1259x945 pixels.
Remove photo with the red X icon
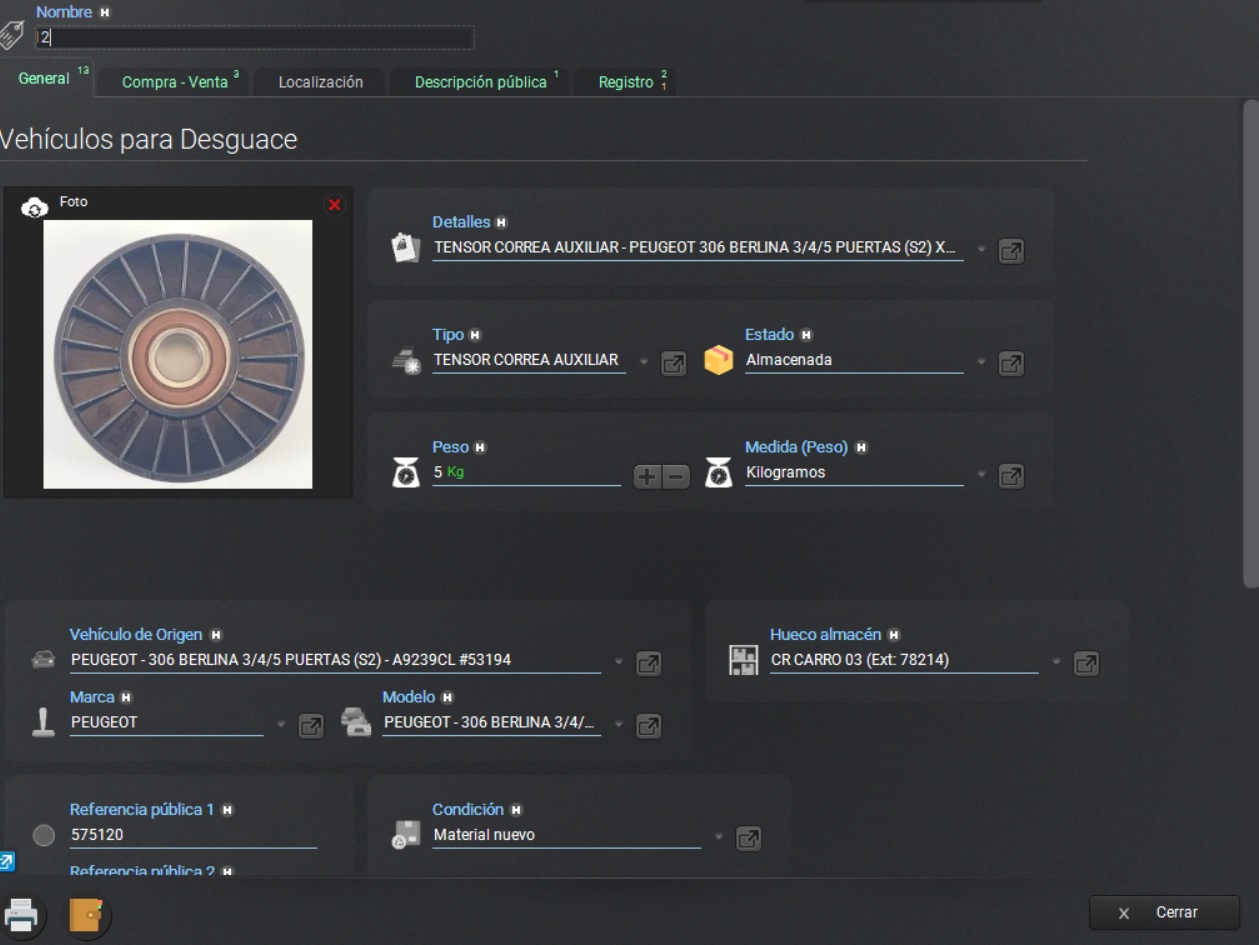pyautogui.click(x=334, y=205)
